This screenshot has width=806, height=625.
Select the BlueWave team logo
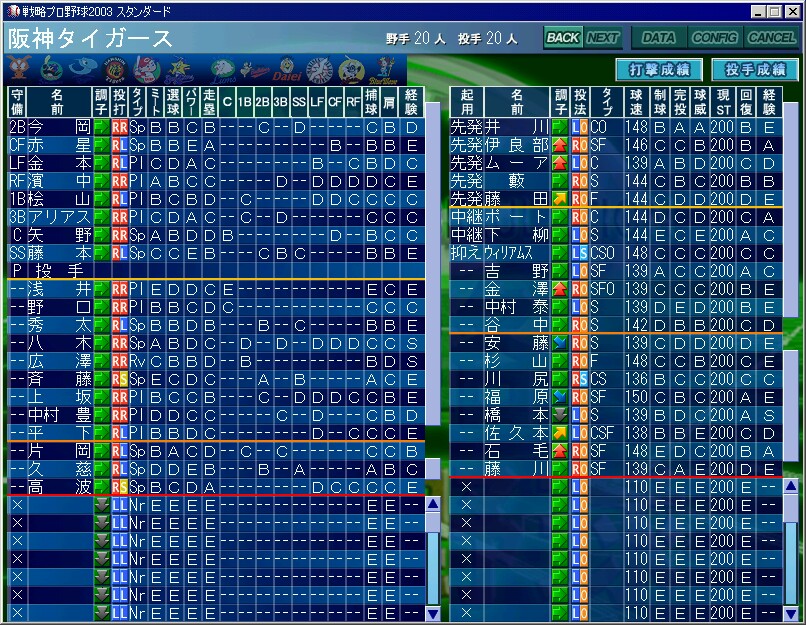[x=385, y=69]
